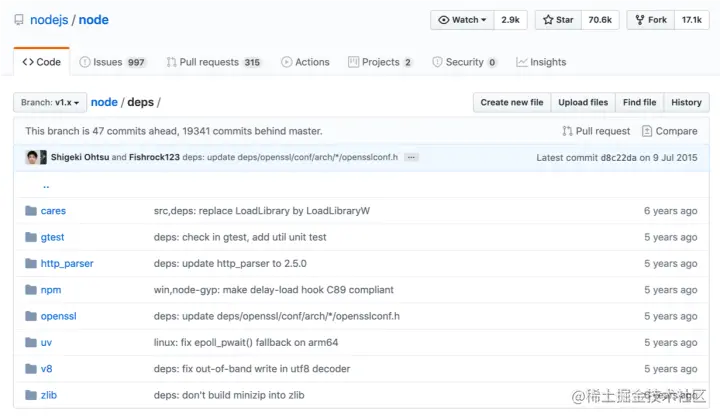720x418 pixels.
Task: Click the folder icon next to uv
Action: tap(31, 342)
